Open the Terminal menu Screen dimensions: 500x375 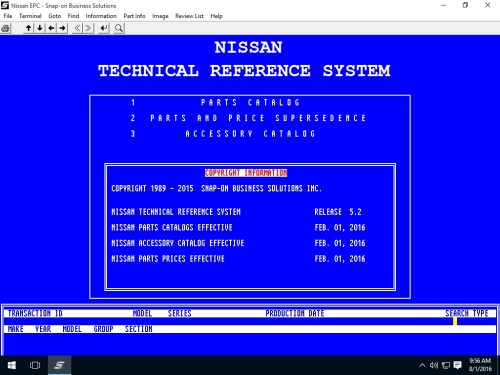[30, 16]
